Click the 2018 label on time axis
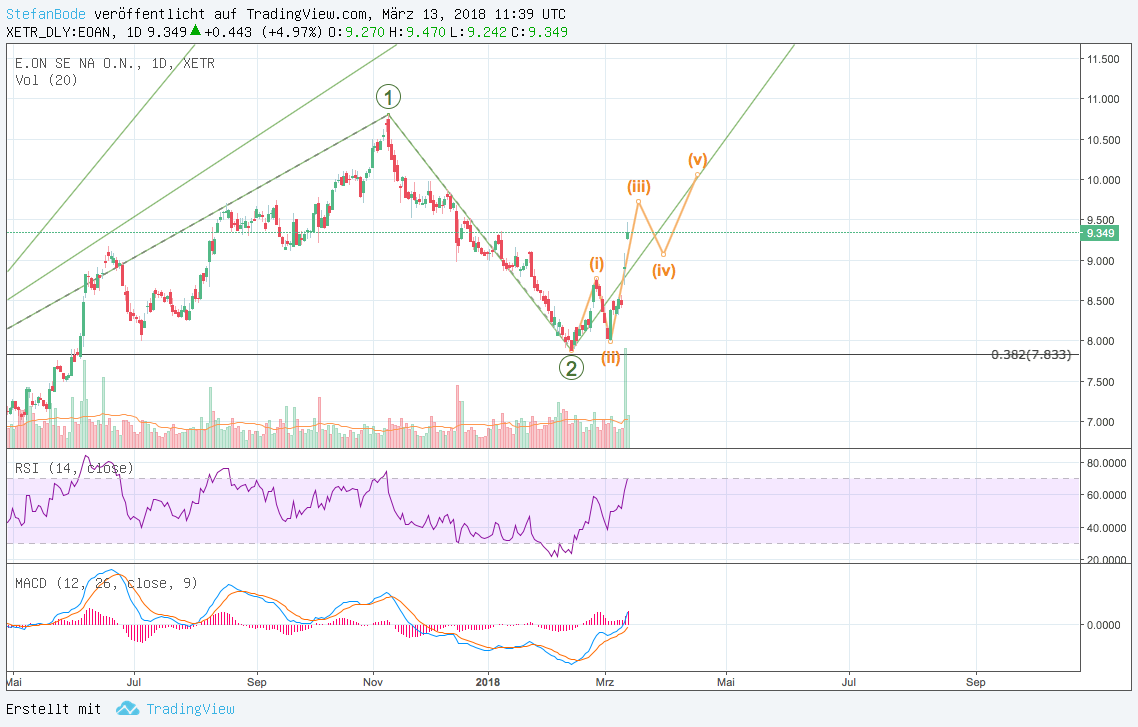1138x727 pixels. [488, 682]
